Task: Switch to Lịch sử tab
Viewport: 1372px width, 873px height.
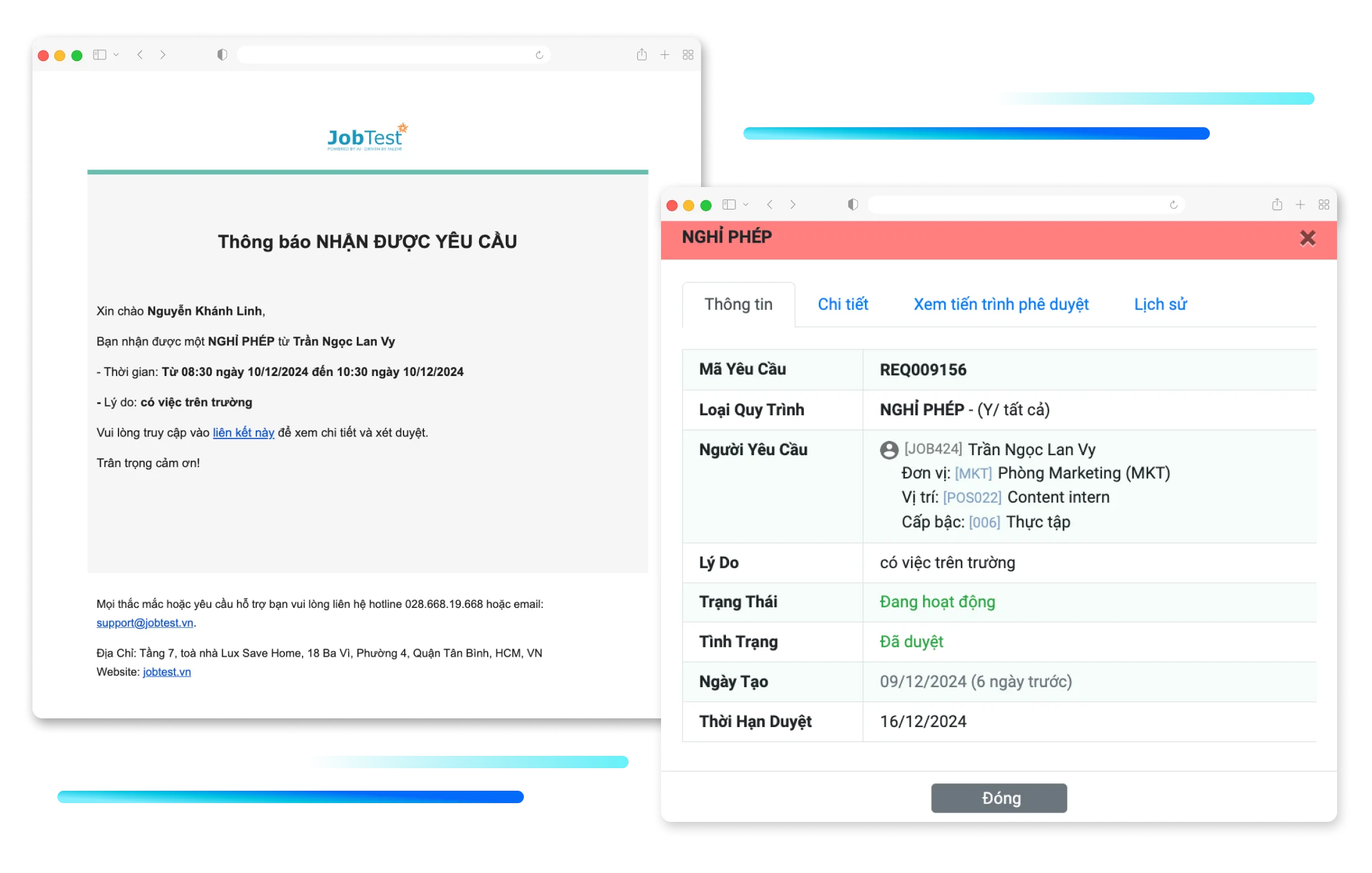Action: tap(1160, 303)
